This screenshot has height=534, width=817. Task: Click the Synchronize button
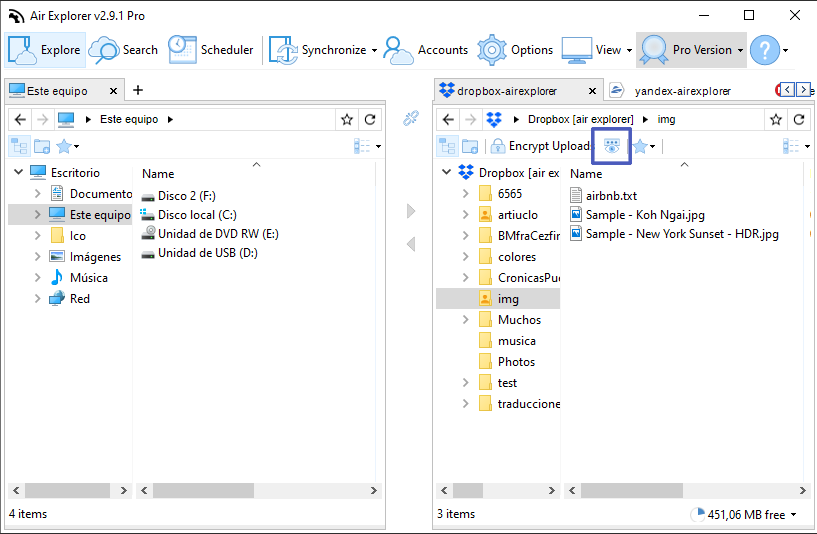317,50
